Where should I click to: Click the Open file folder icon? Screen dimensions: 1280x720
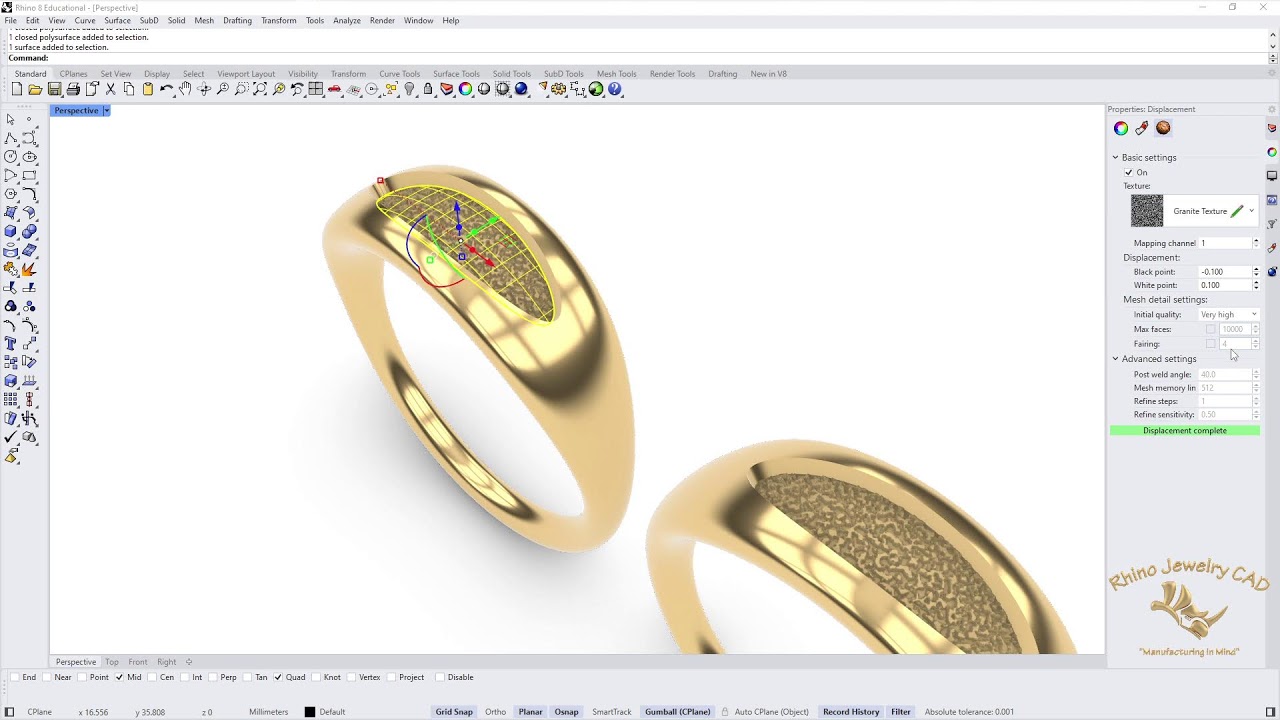(x=35, y=89)
